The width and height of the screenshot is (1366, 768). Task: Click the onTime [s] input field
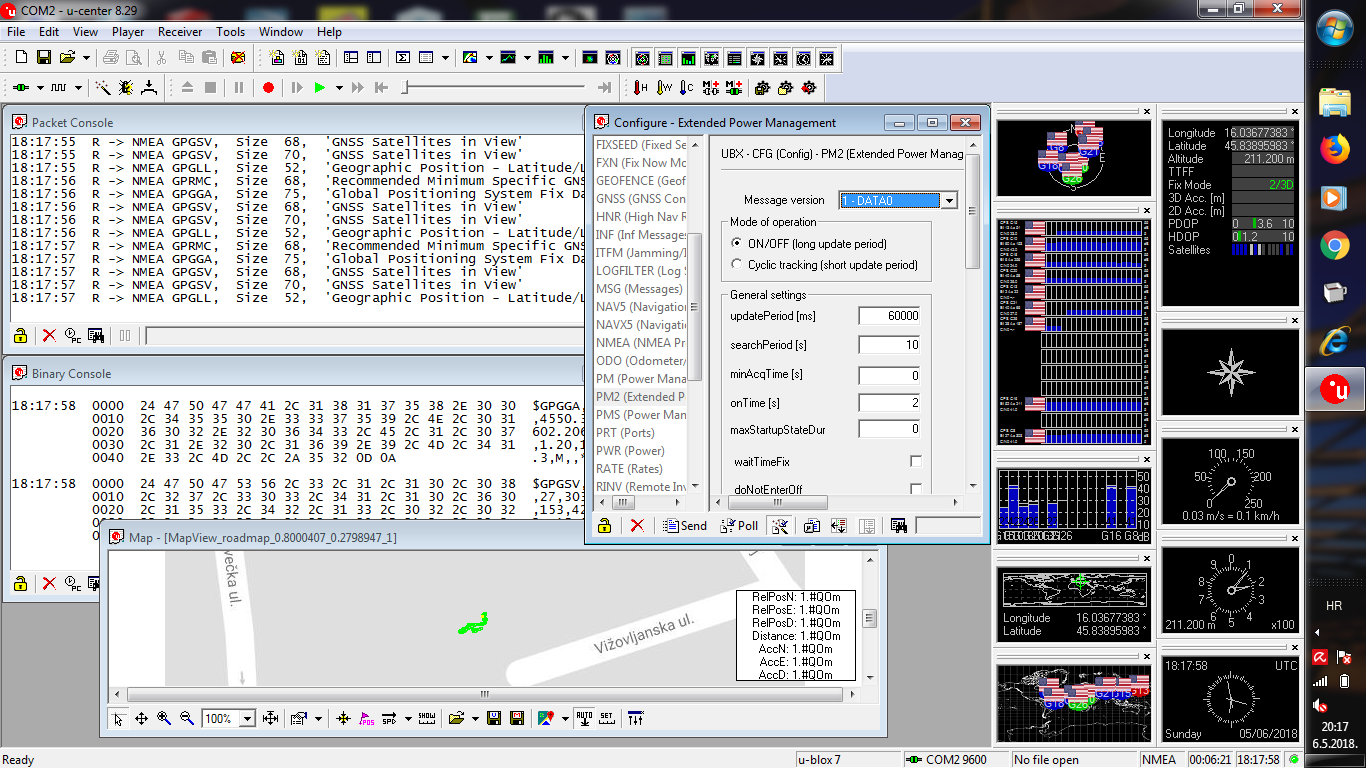pyautogui.click(x=890, y=403)
